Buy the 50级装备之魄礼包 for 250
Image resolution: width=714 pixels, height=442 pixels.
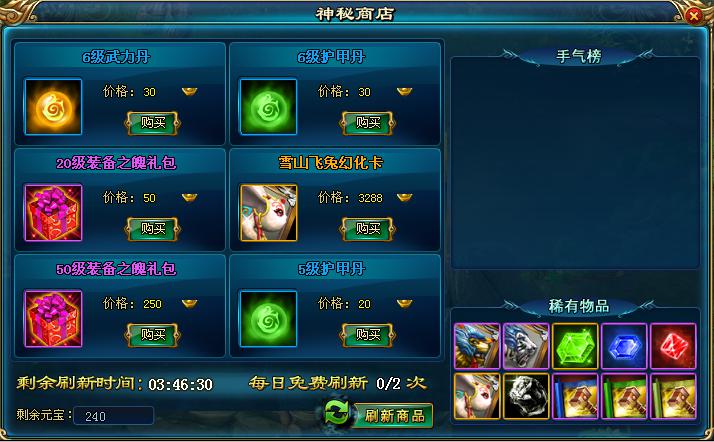[x=153, y=335]
